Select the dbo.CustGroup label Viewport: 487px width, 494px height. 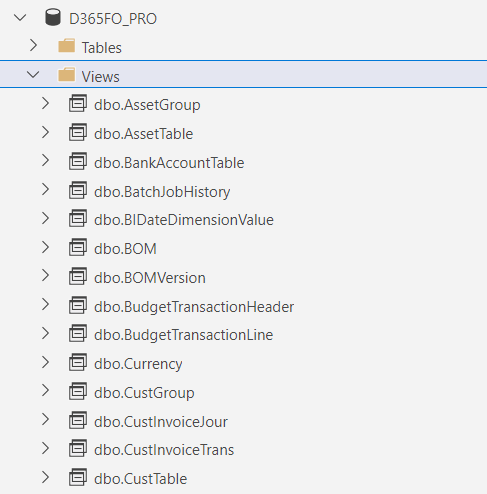144,394
